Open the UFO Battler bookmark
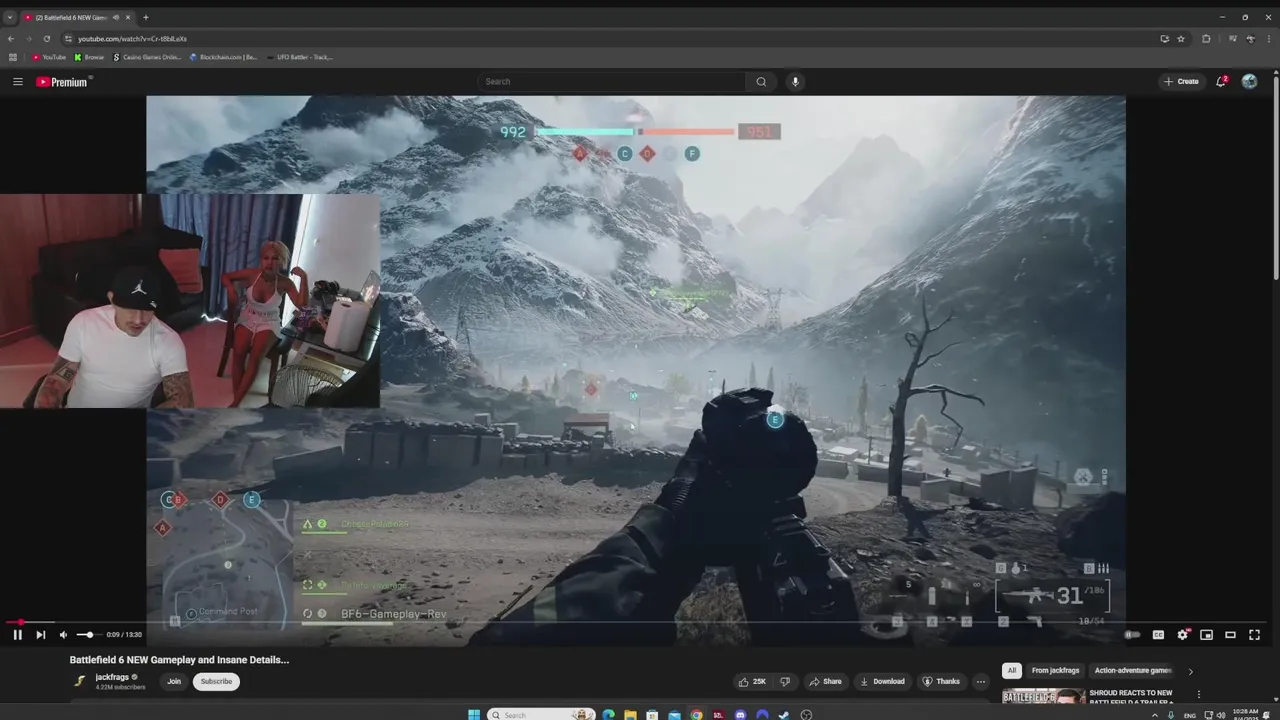This screenshot has width=1280, height=720. click(301, 57)
